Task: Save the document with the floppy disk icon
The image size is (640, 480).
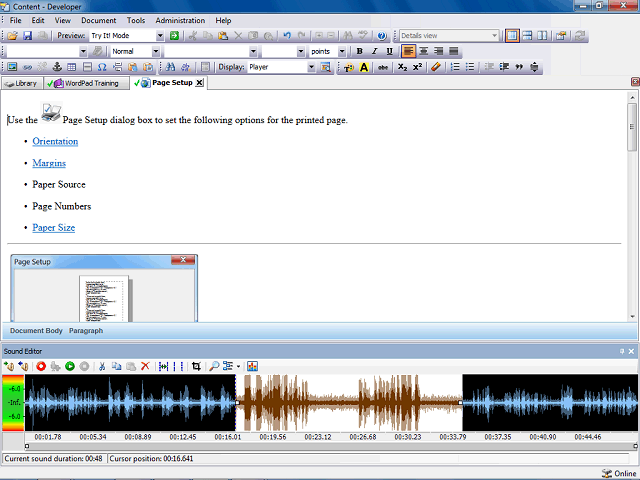Action: tap(27, 36)
